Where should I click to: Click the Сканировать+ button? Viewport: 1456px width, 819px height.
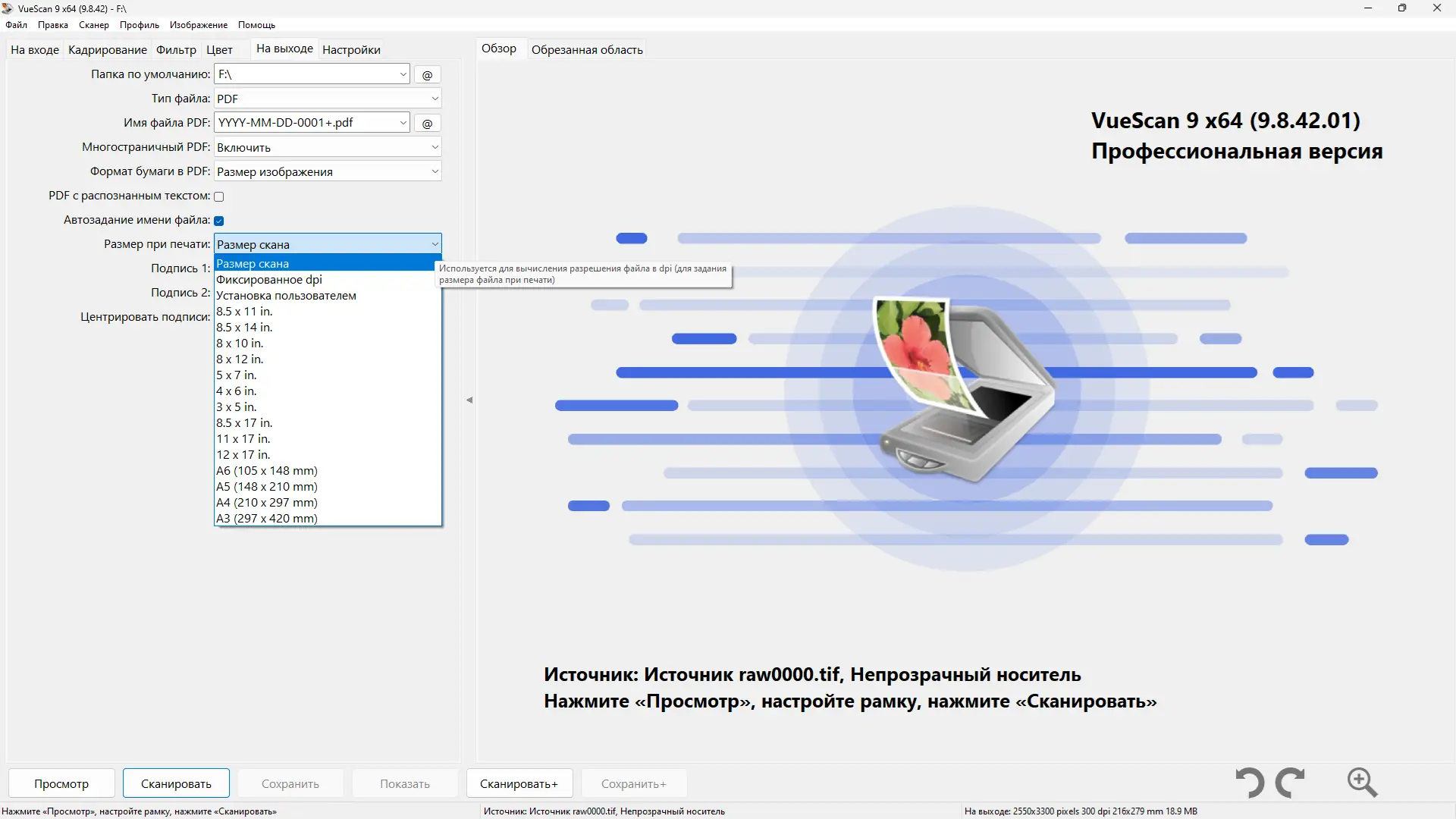pos(519,783)
